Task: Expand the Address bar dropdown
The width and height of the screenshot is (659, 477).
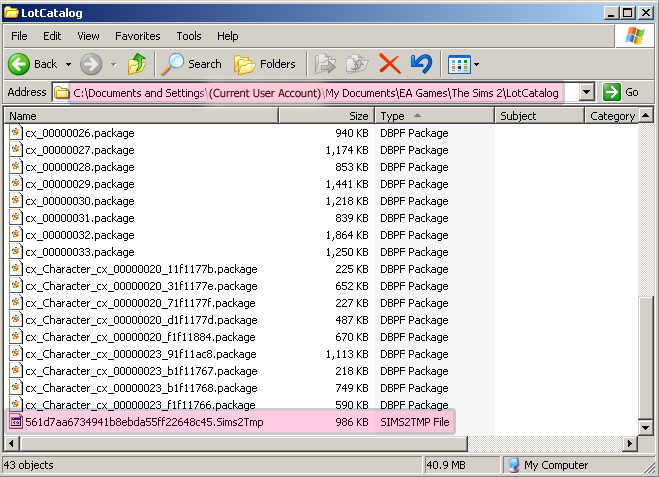Action: click(x=586, y=92)
